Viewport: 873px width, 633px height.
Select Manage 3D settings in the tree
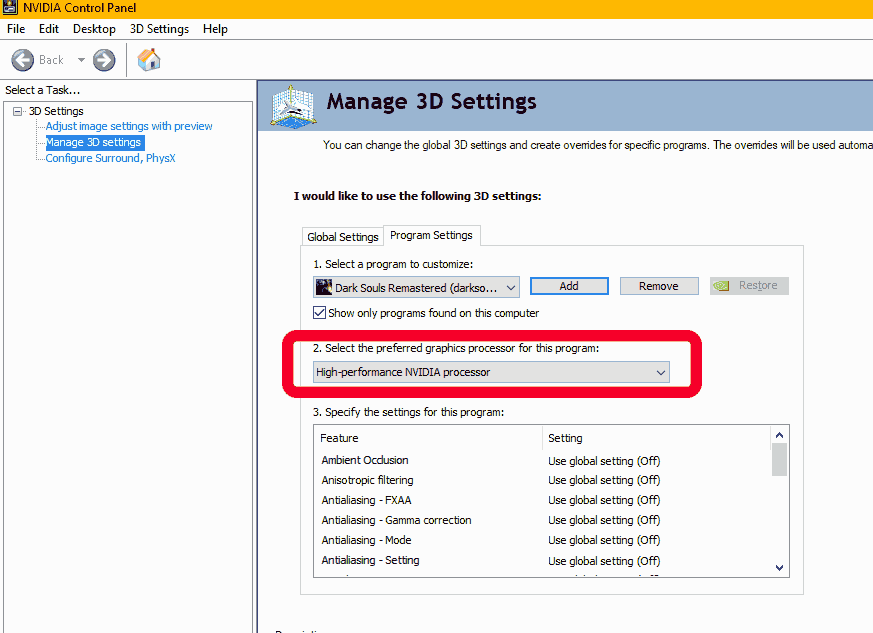(94, 143)
